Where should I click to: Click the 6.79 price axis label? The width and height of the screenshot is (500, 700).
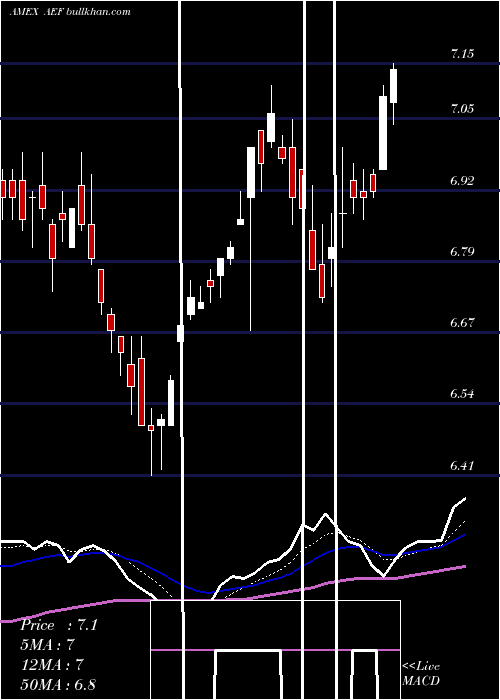tap(462, 252)
